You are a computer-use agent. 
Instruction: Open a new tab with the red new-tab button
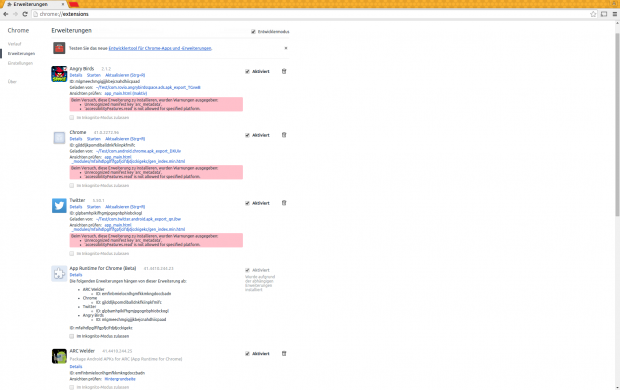tap(74, 4)
